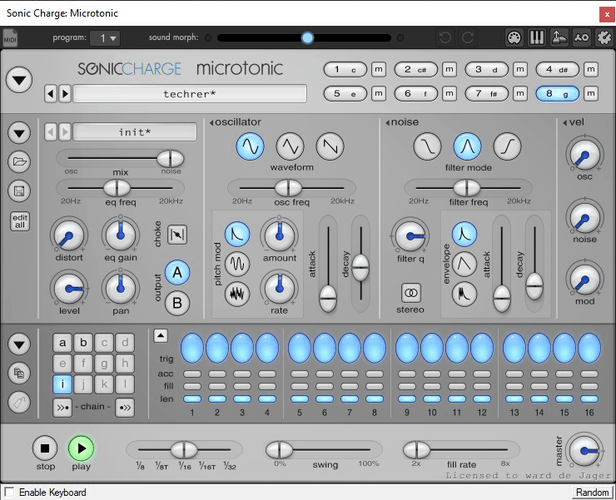Collapse the vel section triangle
616x500 pixels.
point(565,123)
